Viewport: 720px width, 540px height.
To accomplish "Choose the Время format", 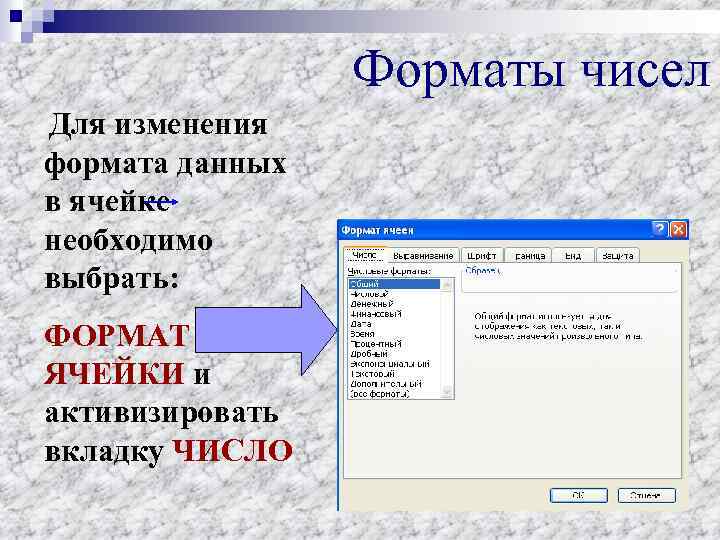I will (394, 334).
